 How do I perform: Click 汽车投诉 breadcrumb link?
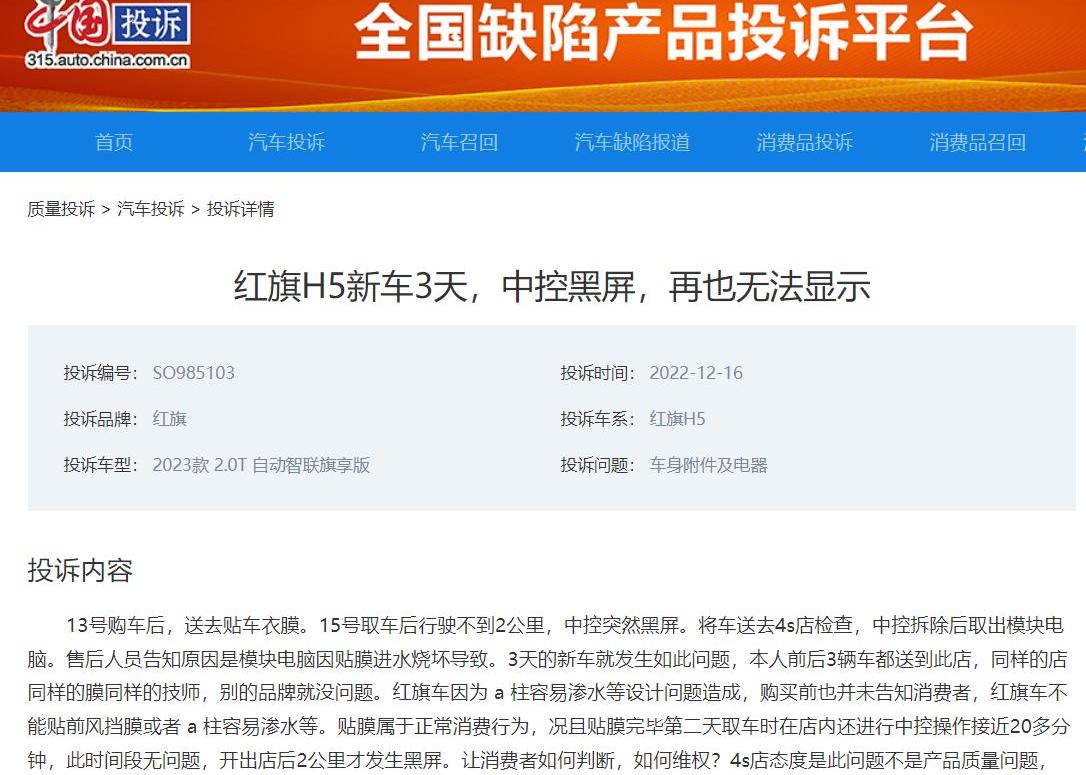point(151,208)
